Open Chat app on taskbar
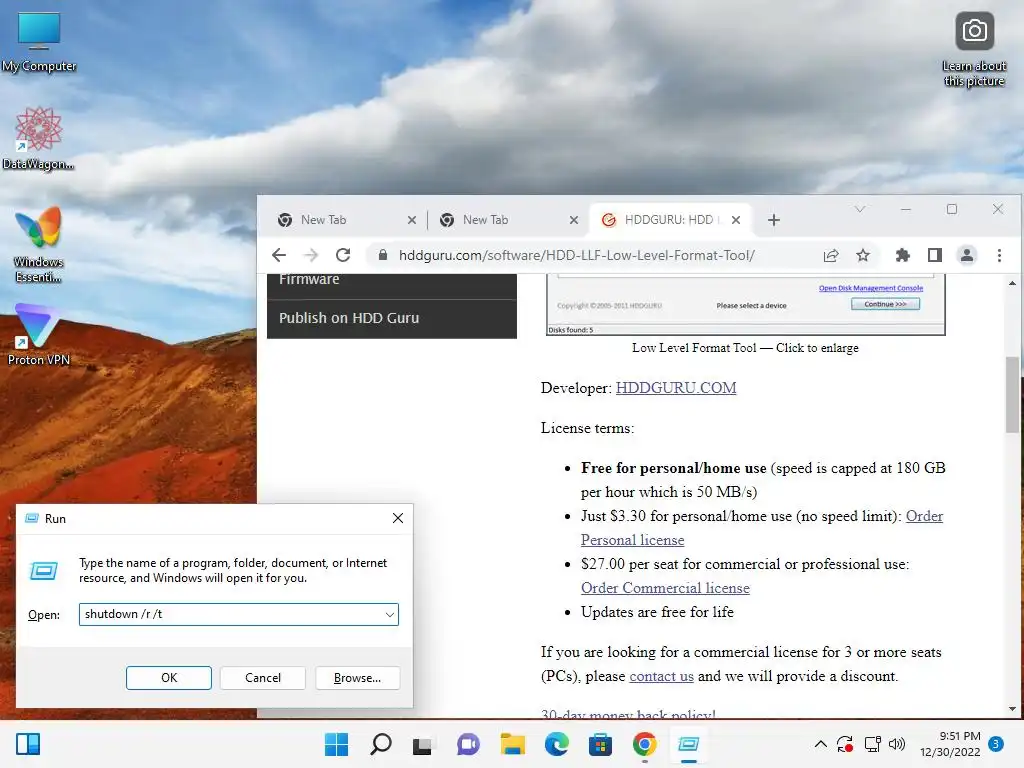 (468, 744)
